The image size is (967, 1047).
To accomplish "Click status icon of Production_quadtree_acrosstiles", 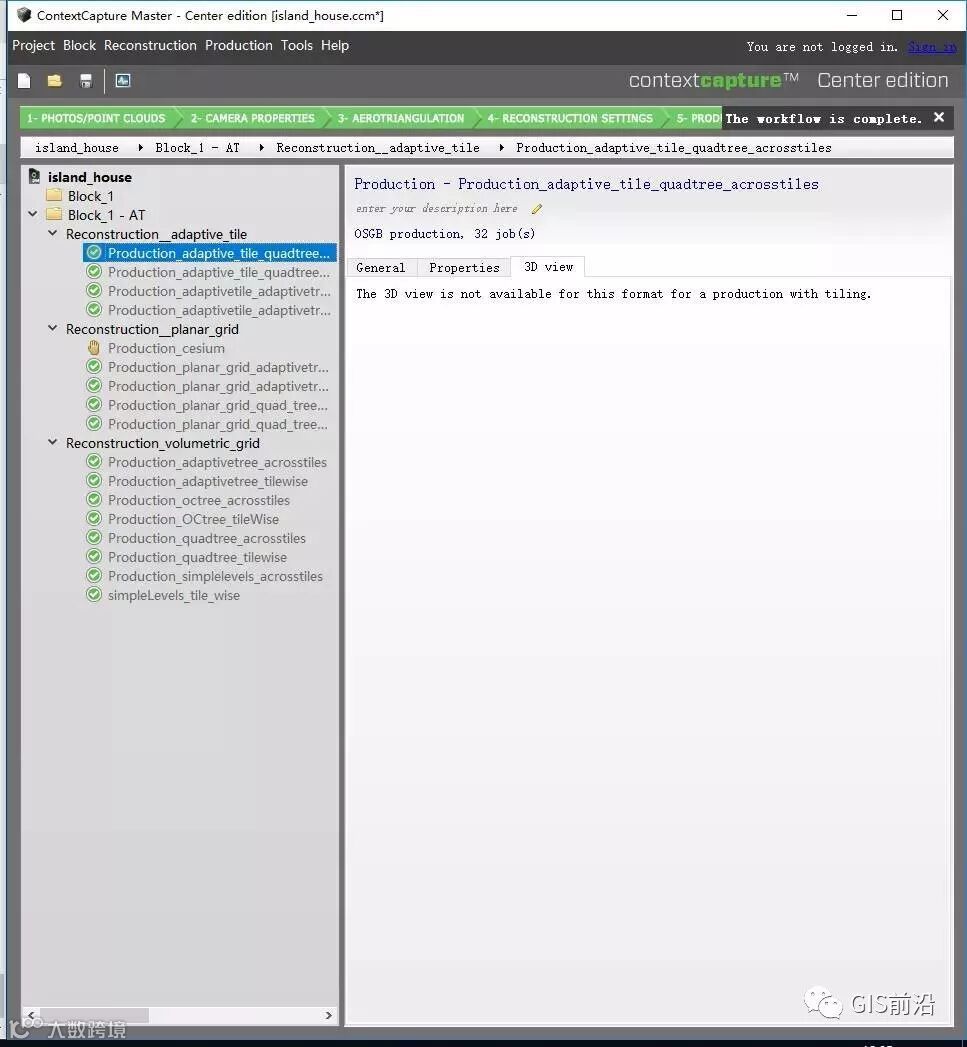I will tap(94, 538).
